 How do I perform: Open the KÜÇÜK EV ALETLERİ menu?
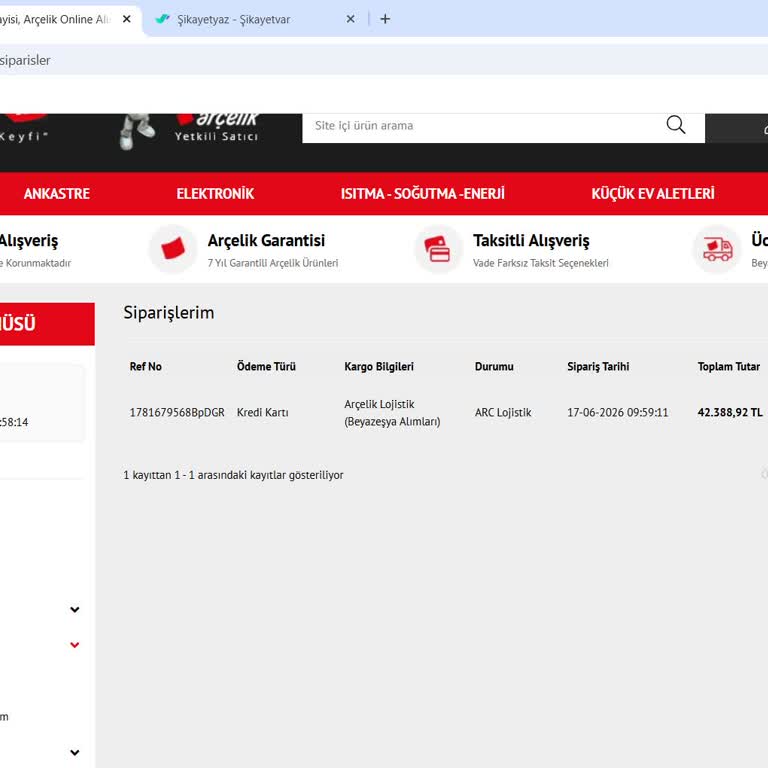point(652,193)
